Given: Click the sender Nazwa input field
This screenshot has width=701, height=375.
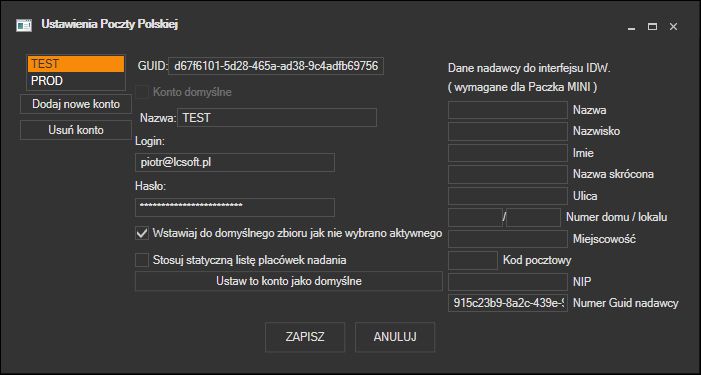Looking at the screenshot, I should [x=508, y=110].
